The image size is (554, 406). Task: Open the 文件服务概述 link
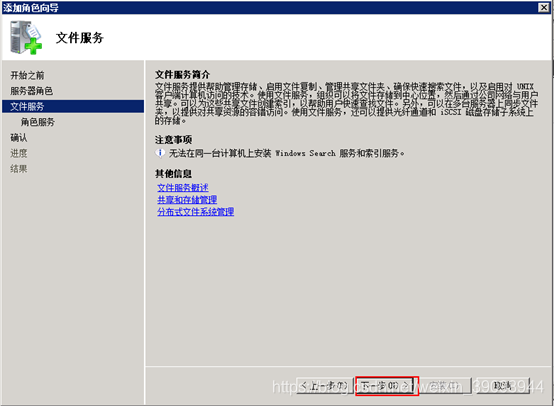(x=183, y=188)
